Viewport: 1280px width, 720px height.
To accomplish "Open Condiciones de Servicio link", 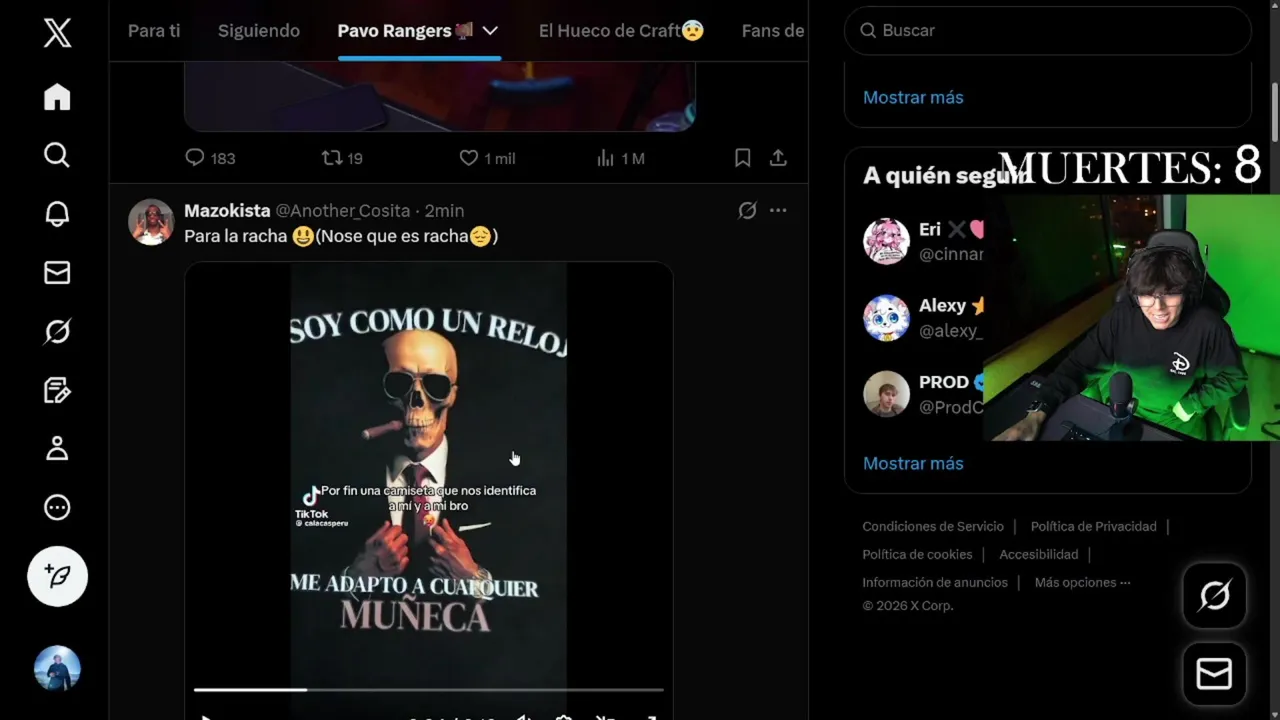I will tap(933, 526).
